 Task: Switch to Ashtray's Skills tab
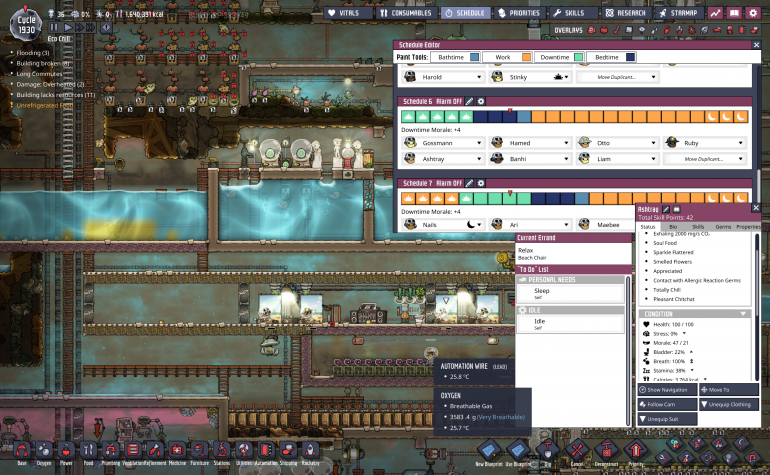pos(698,226)
